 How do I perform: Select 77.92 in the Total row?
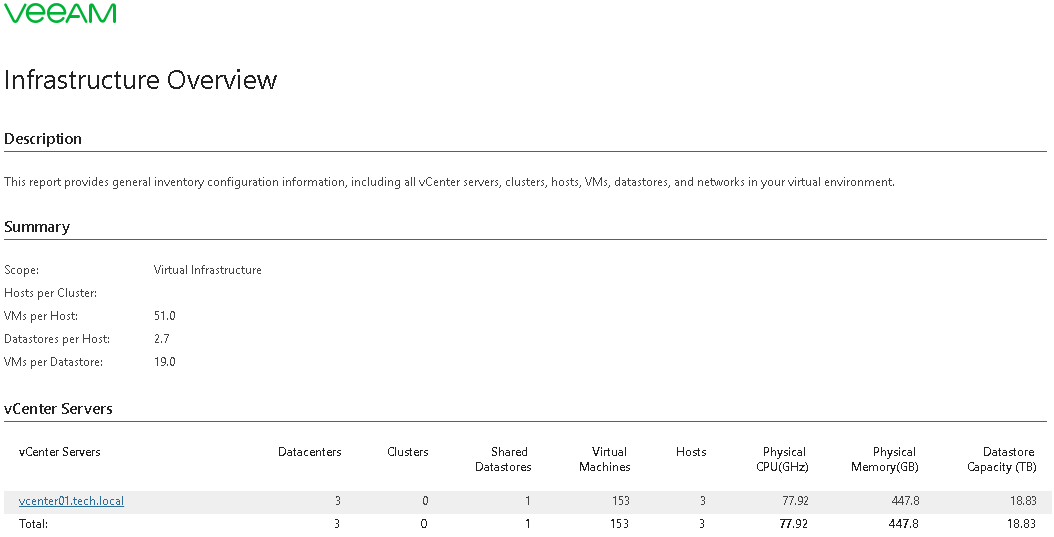(795, 524)
